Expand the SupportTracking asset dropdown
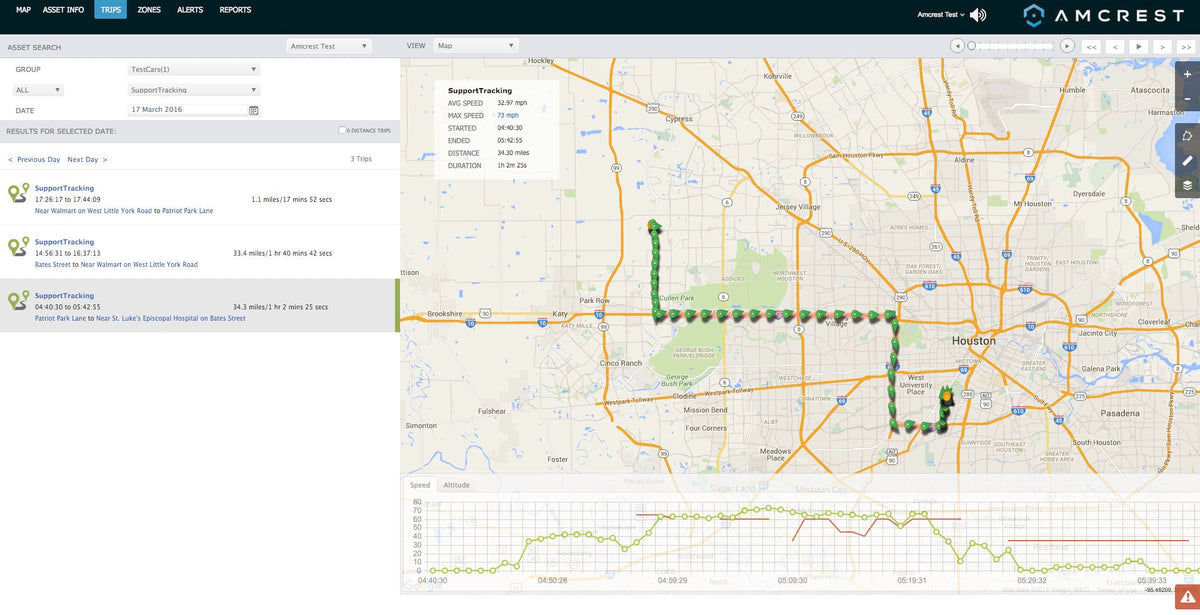Screen dimensions: 1200x615 point(194,90)
